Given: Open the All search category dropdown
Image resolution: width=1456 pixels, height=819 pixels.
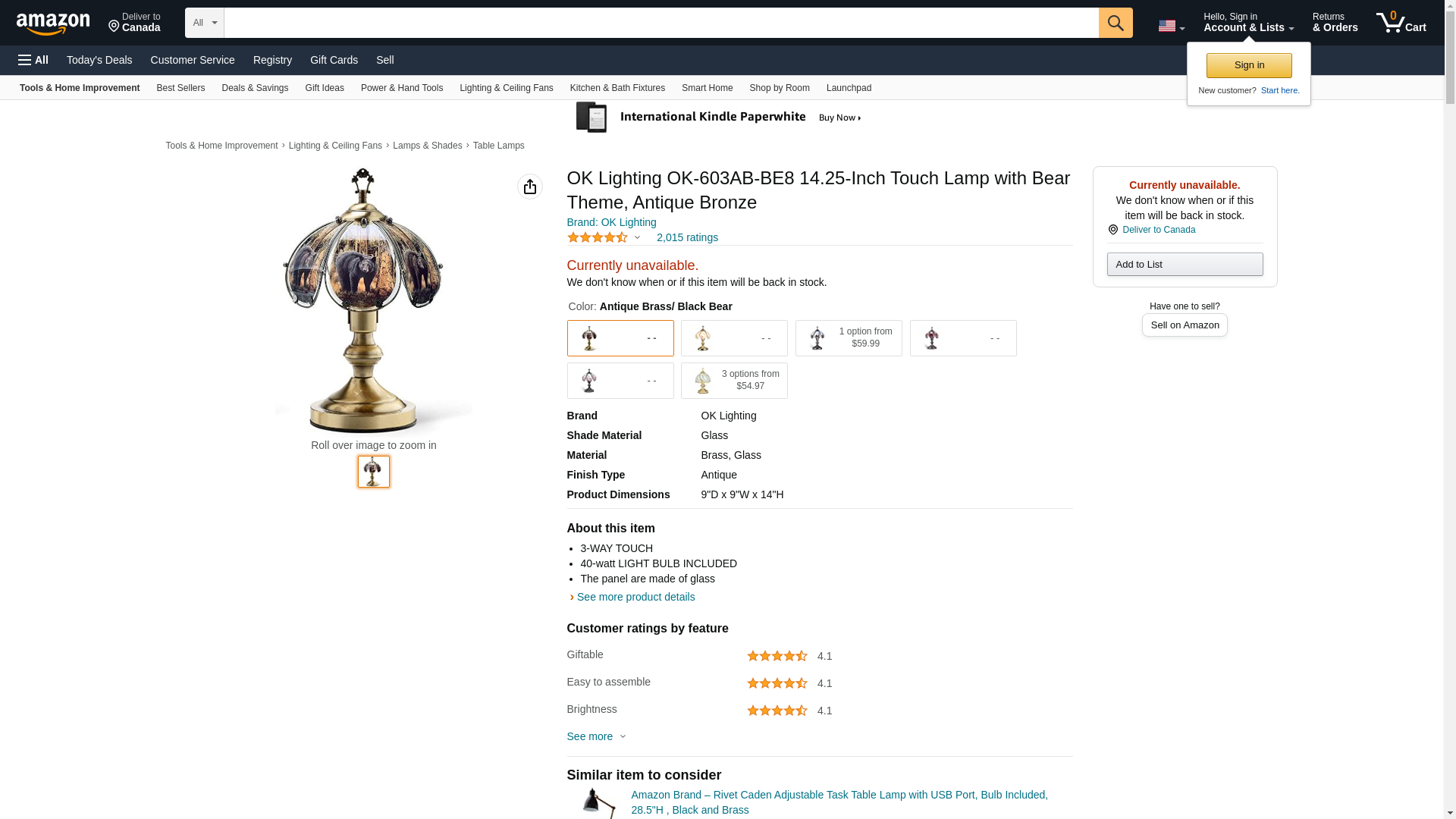Looking at the screenshot, I should pyautogui.click(x=204, y=23).
